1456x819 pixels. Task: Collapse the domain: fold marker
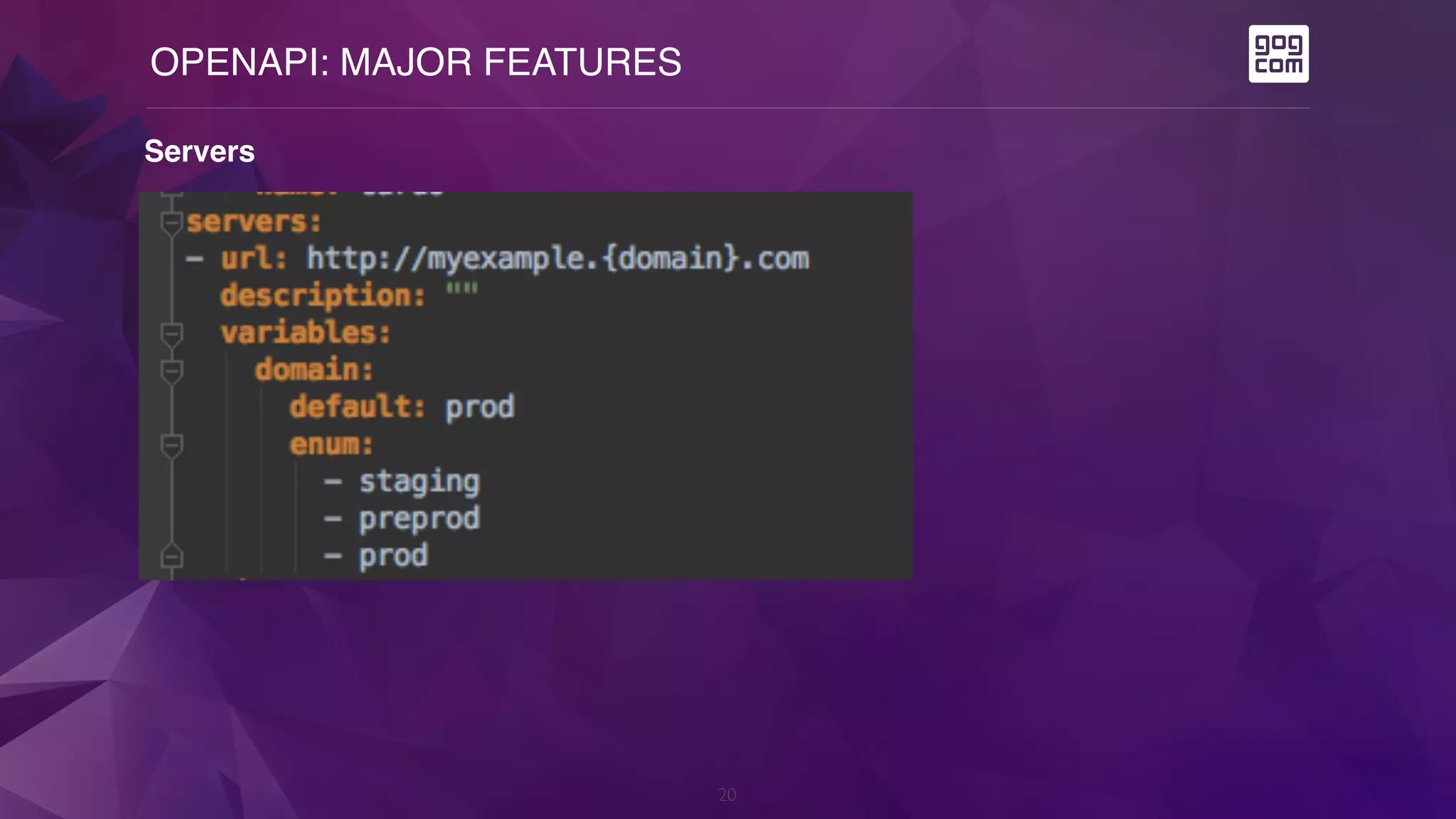(x=171, y=372)
